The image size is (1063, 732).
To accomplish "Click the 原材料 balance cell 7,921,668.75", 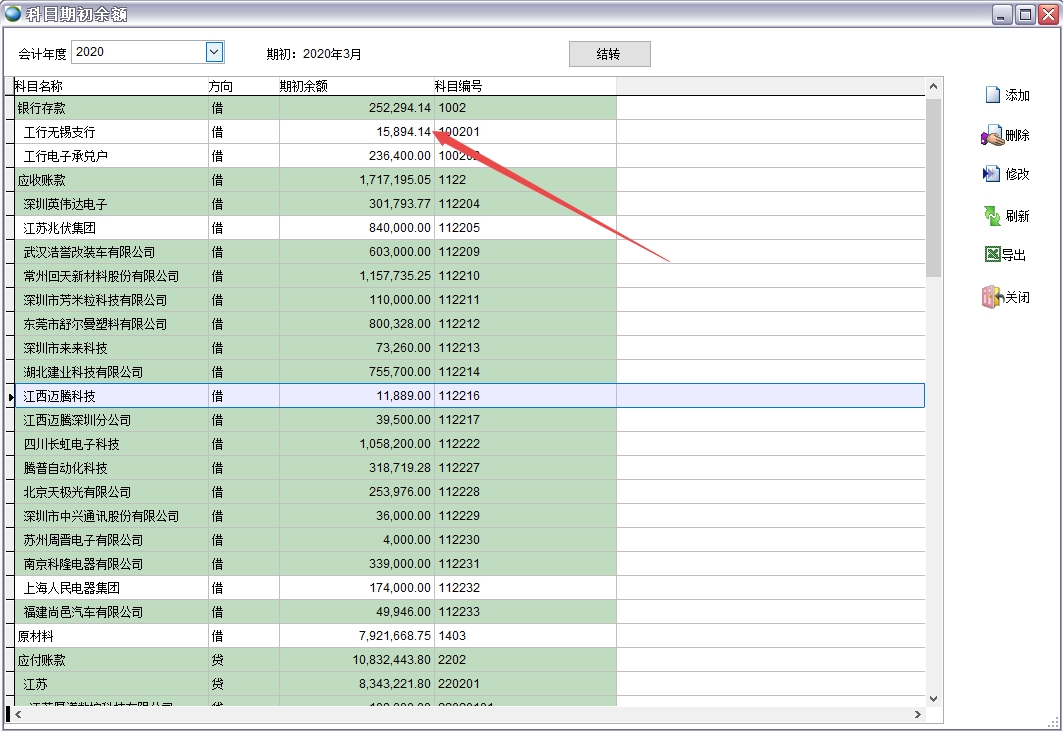I will (356, 636).
